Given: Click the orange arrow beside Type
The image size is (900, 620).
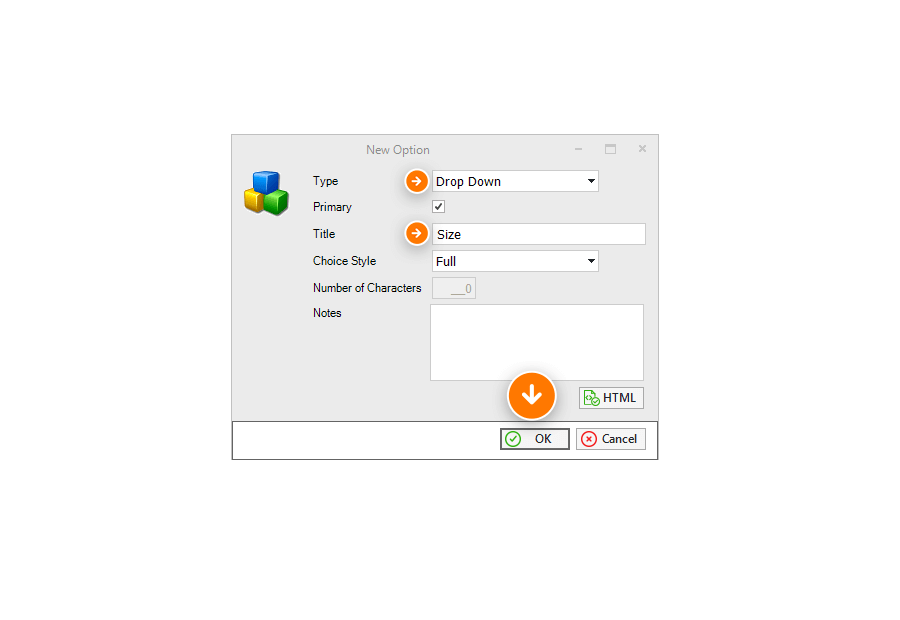Looking at the screenshot, I should coord(417,181).
